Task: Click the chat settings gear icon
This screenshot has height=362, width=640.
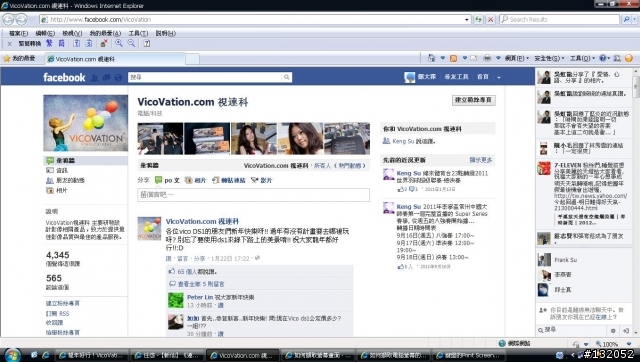Action: coord(613,330)
